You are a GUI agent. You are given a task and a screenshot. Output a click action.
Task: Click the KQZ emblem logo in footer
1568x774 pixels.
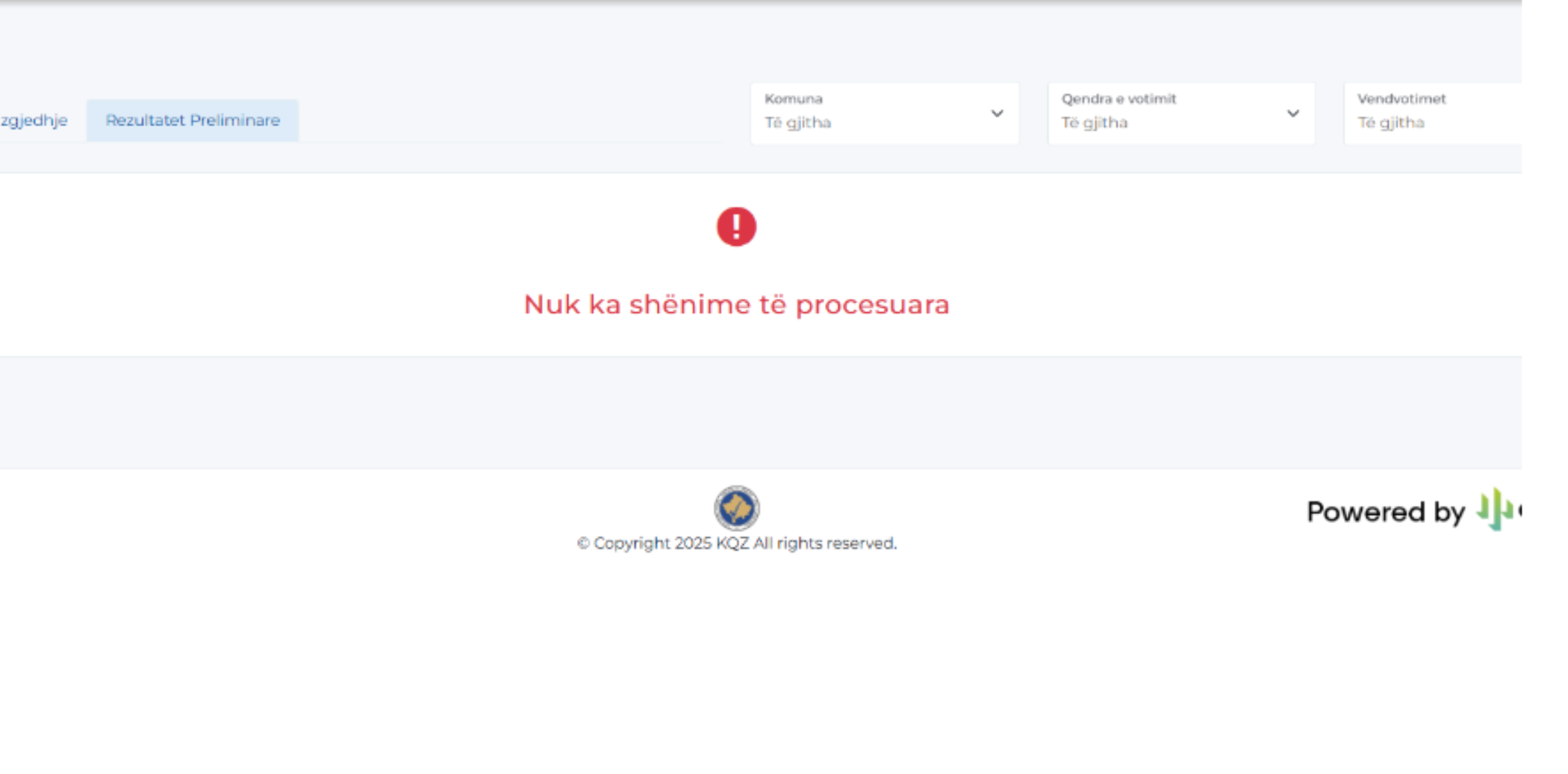pyautogui.click(x=736, y=508)
